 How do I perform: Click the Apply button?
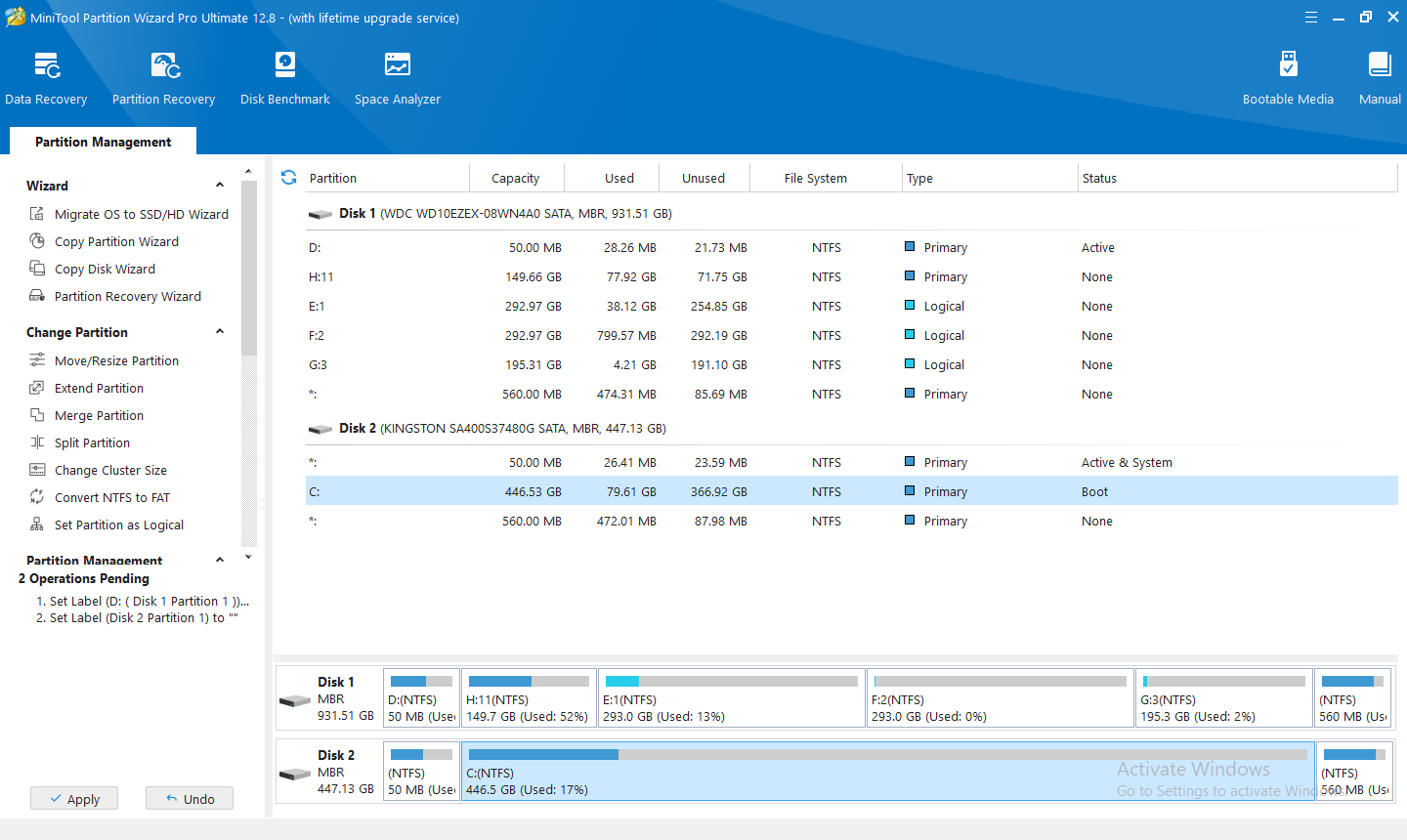[x=74, y=798]
